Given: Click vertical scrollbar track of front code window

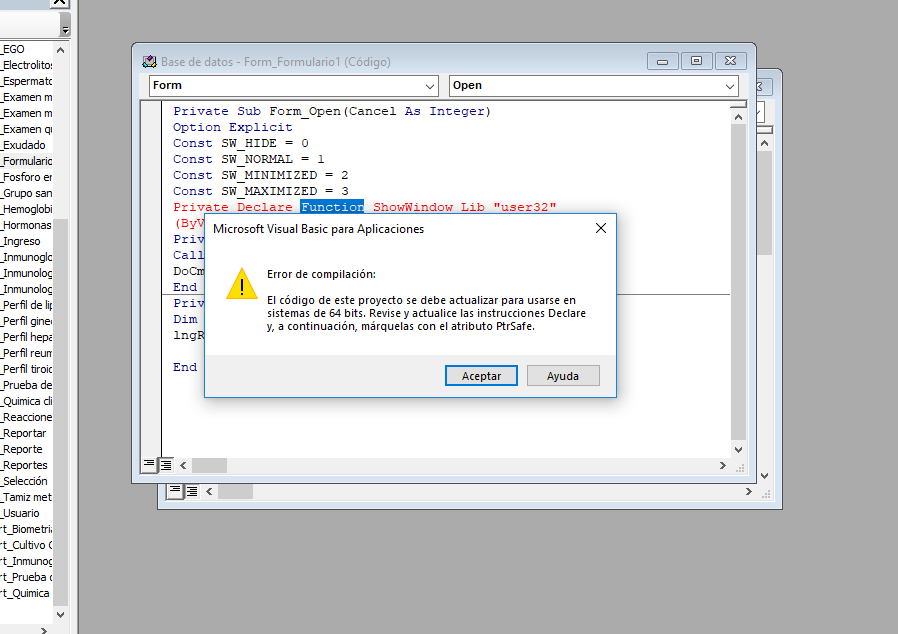Looking at the screenshot, I should pos(738,283).
